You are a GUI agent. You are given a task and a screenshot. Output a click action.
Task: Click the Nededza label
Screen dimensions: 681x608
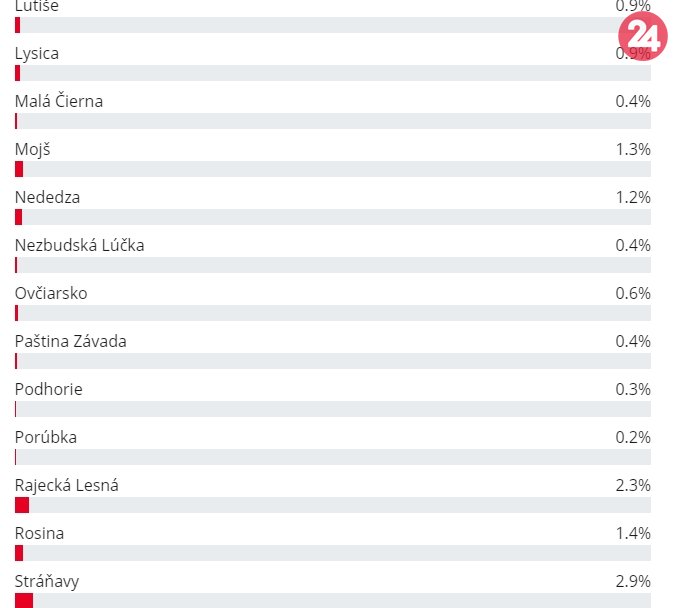tap(48, 197)
